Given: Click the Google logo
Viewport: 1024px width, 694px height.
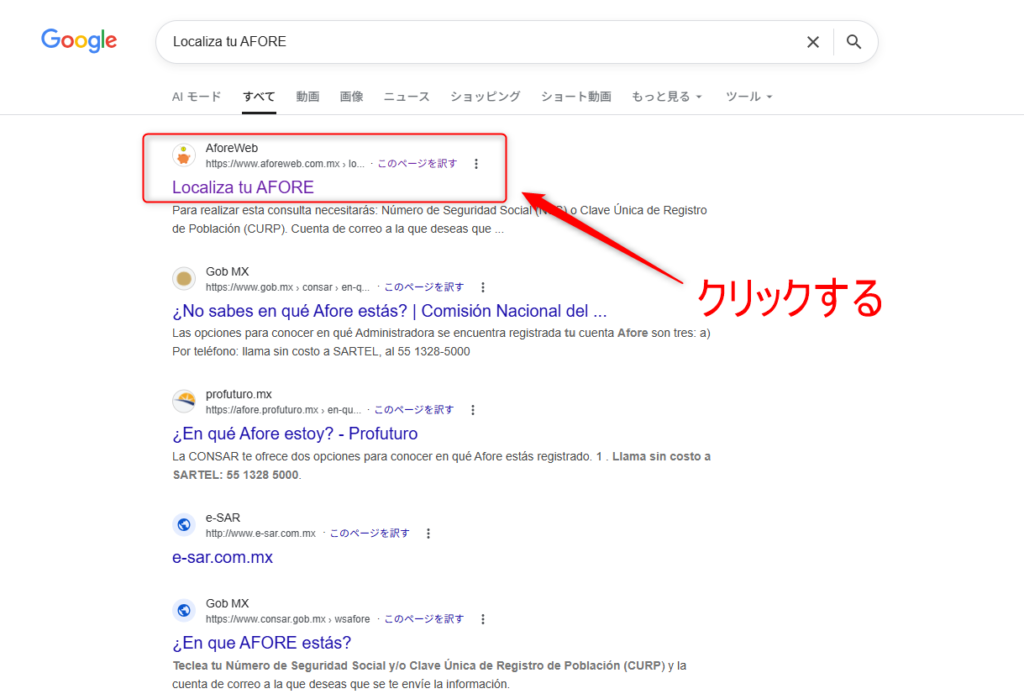Looking at the screenshot, I should [x=79, y=41].
